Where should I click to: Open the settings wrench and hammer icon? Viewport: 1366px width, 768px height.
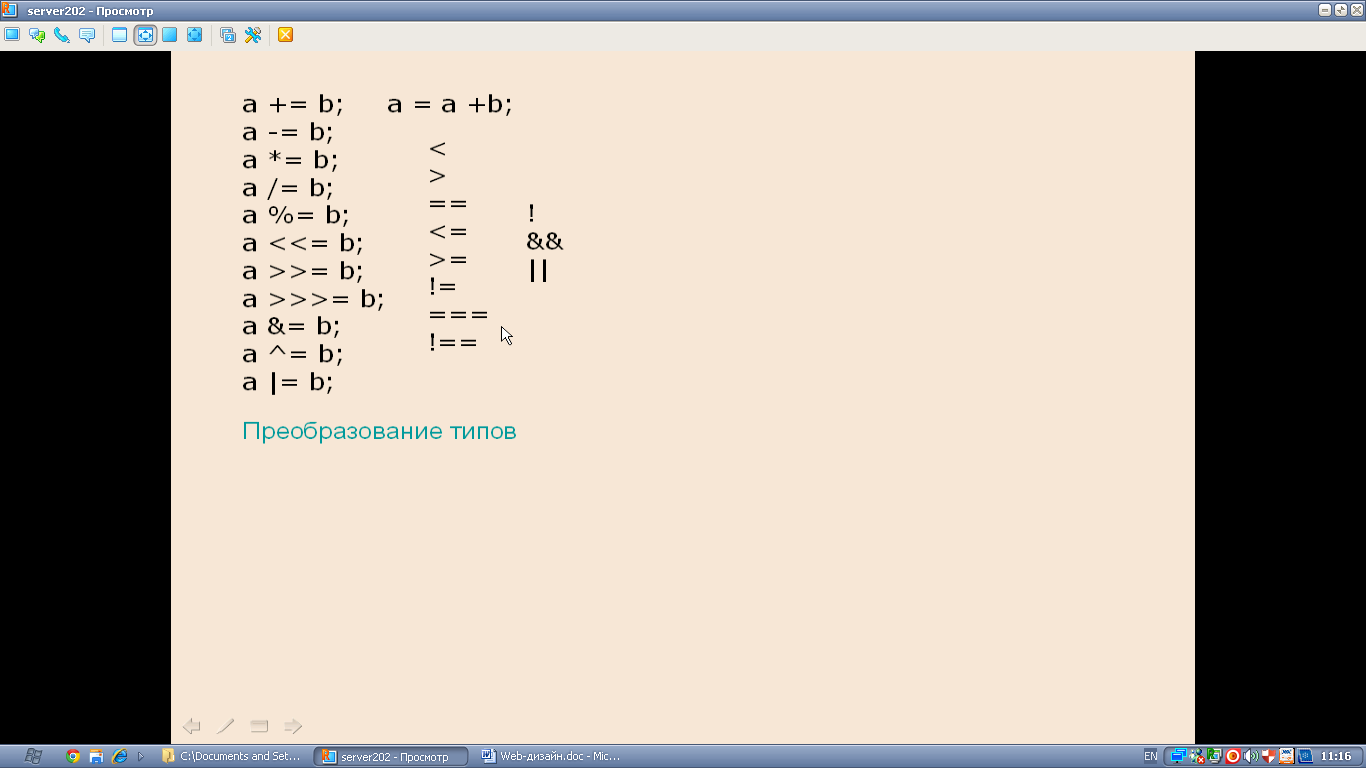(253, 35)
